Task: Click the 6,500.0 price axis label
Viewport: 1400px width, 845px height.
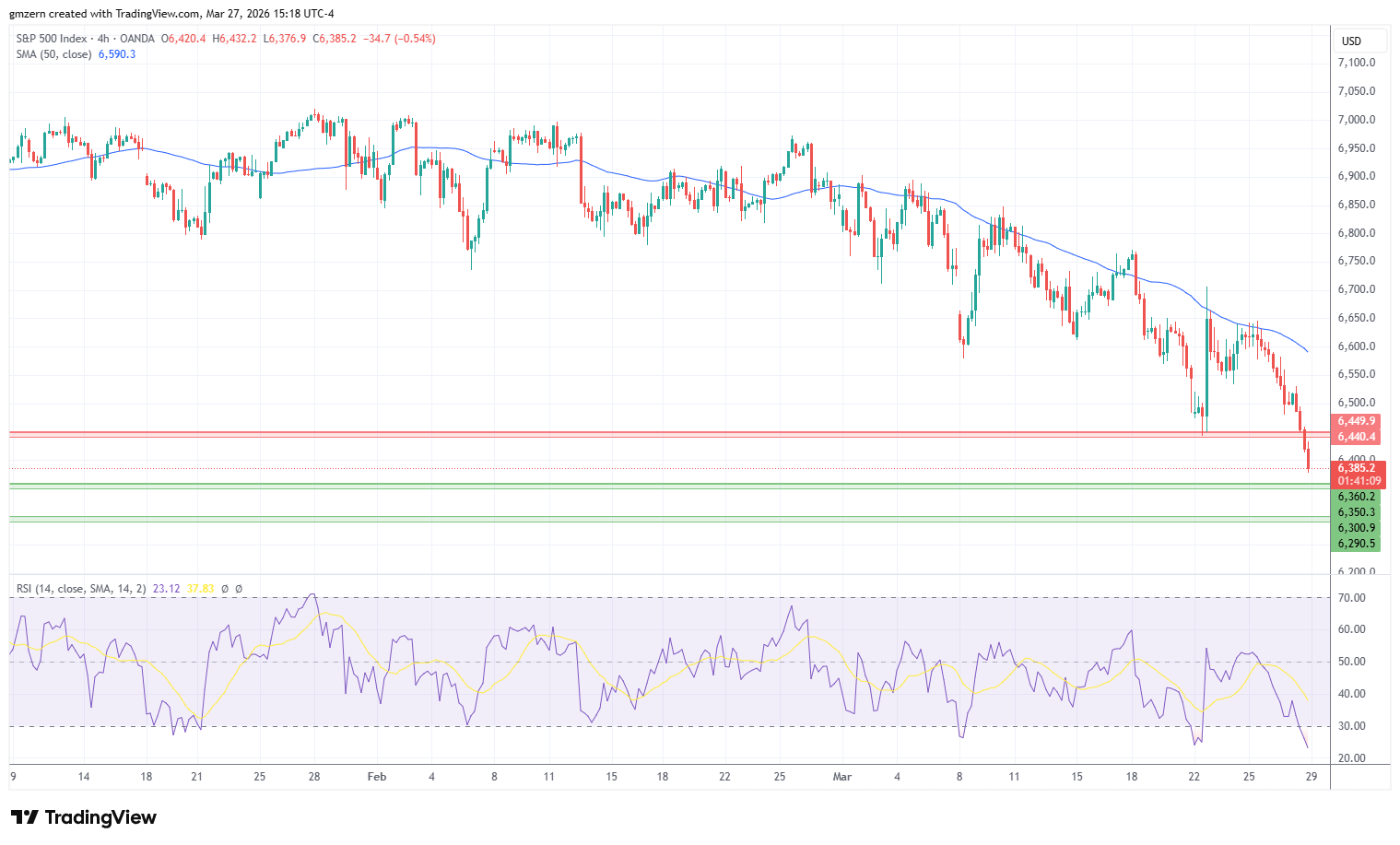Action: pos(1357,403)
